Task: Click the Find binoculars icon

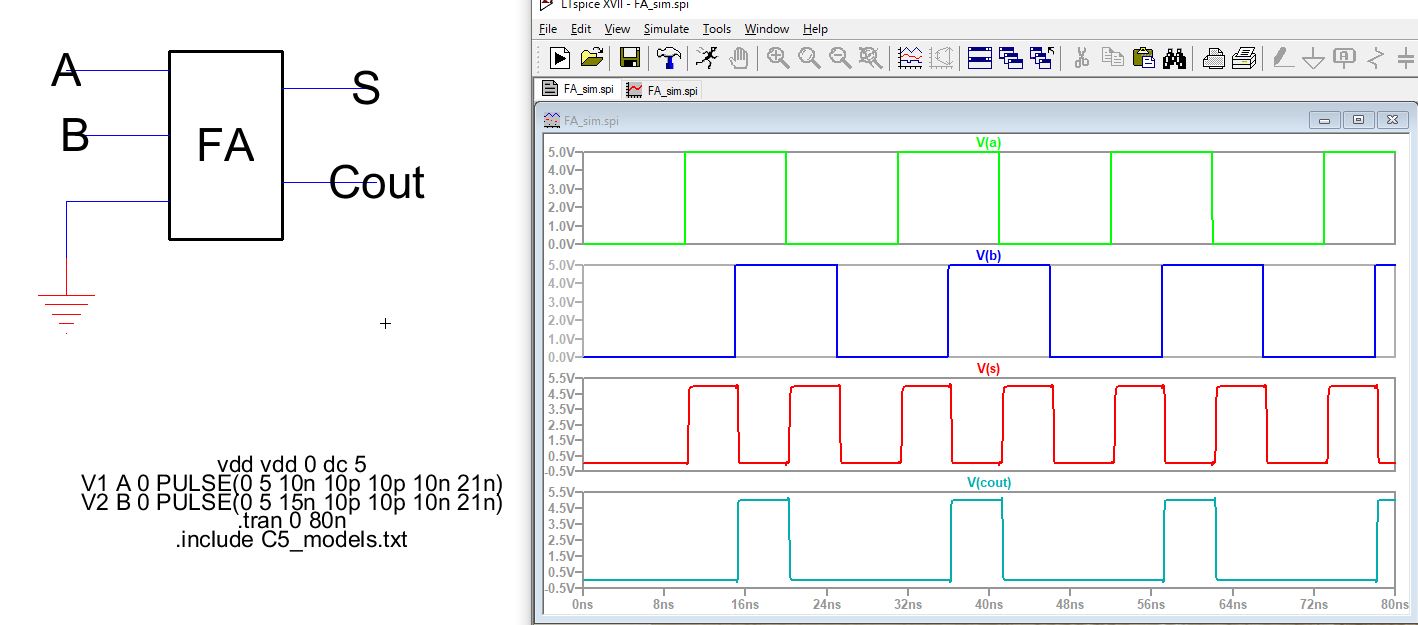Action: 1174,58
